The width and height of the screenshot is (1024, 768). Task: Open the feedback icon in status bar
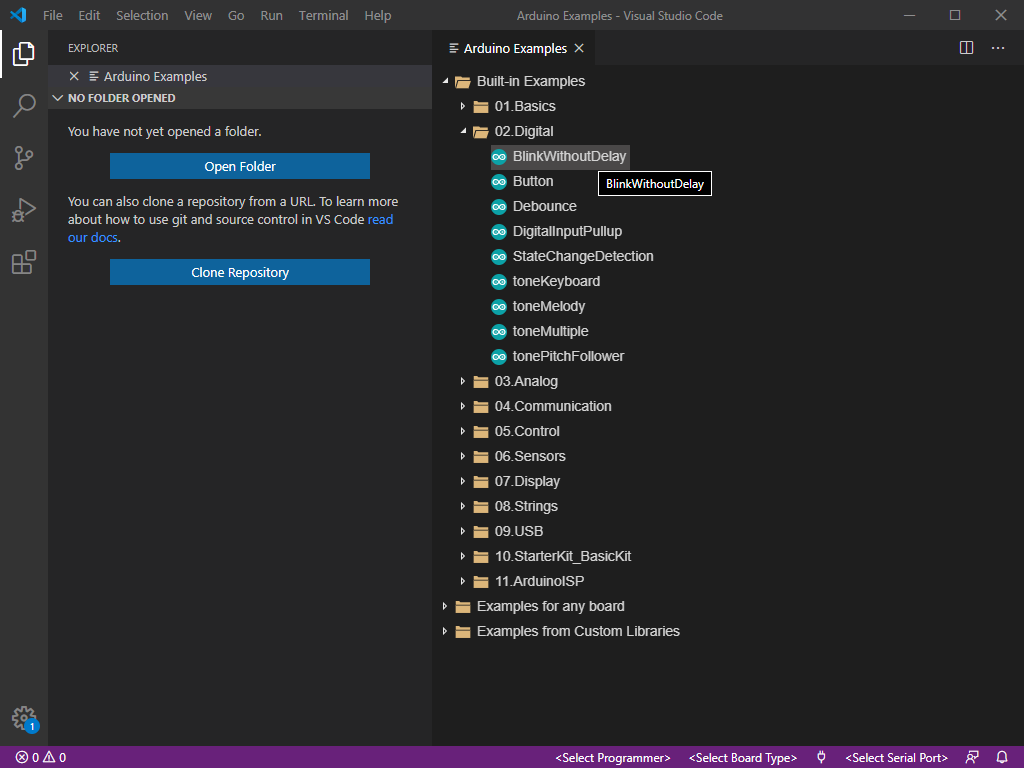pos(972,758)
